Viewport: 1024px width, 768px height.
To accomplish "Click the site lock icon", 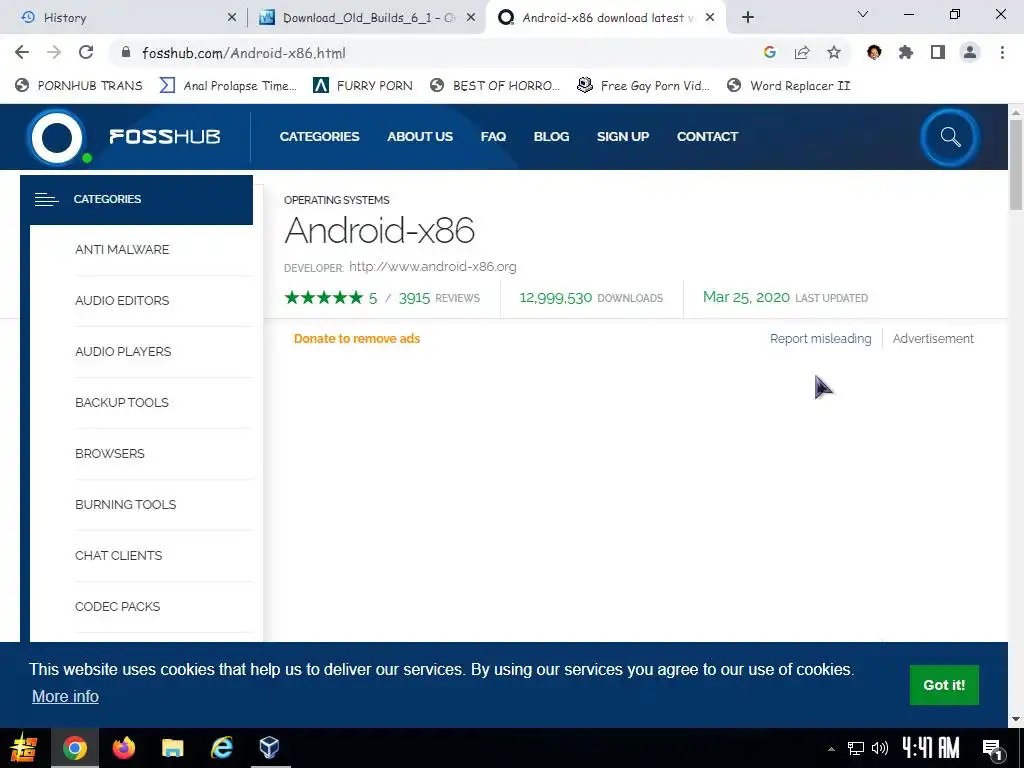I will [x=127, y=53].
